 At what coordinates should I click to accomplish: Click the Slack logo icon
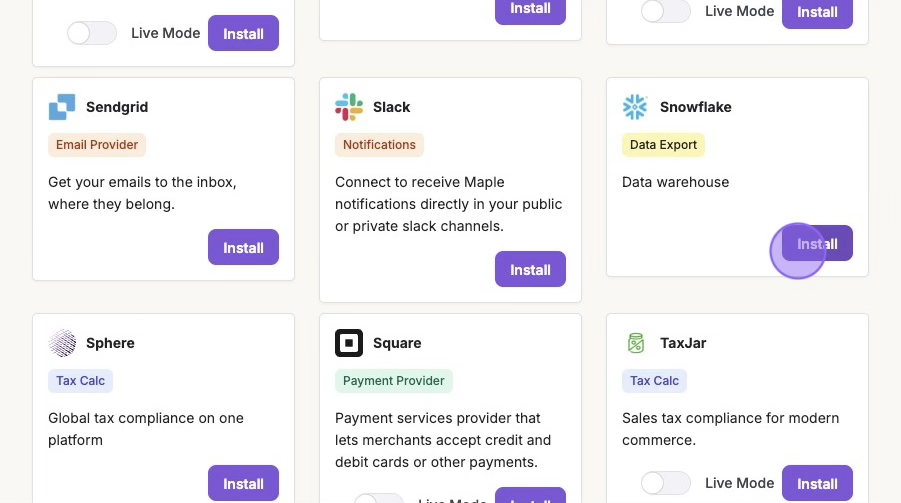(349, 107)
